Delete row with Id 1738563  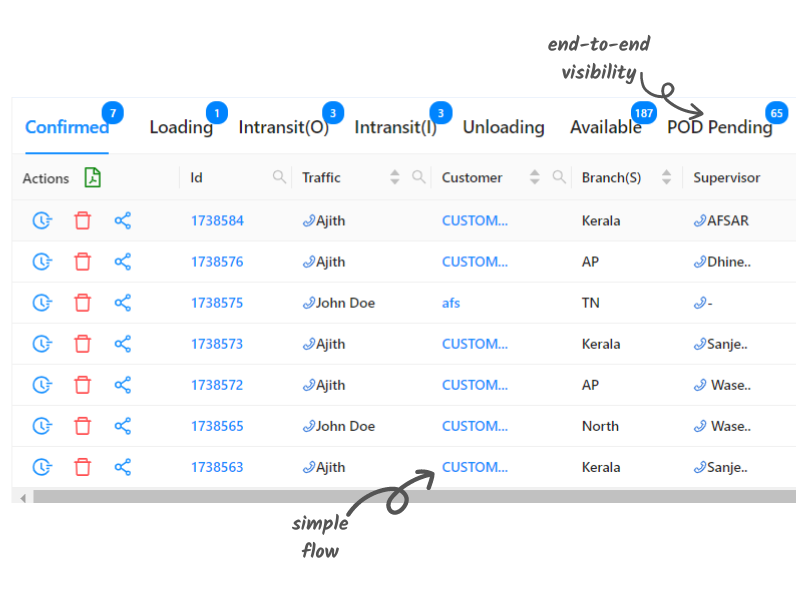pyautogui.click(x=82, y=467)
